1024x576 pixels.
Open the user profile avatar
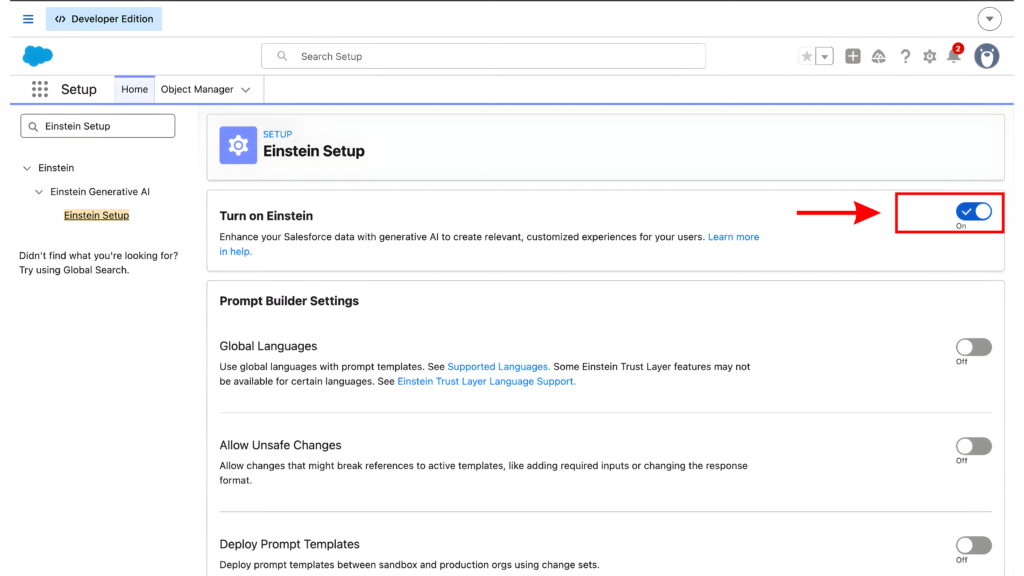(x=987, y=56)
